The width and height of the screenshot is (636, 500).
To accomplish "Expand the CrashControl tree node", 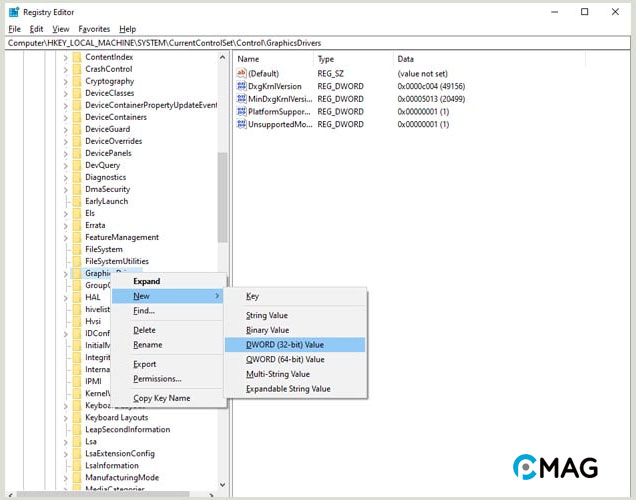I will click(x=66, y=69).
